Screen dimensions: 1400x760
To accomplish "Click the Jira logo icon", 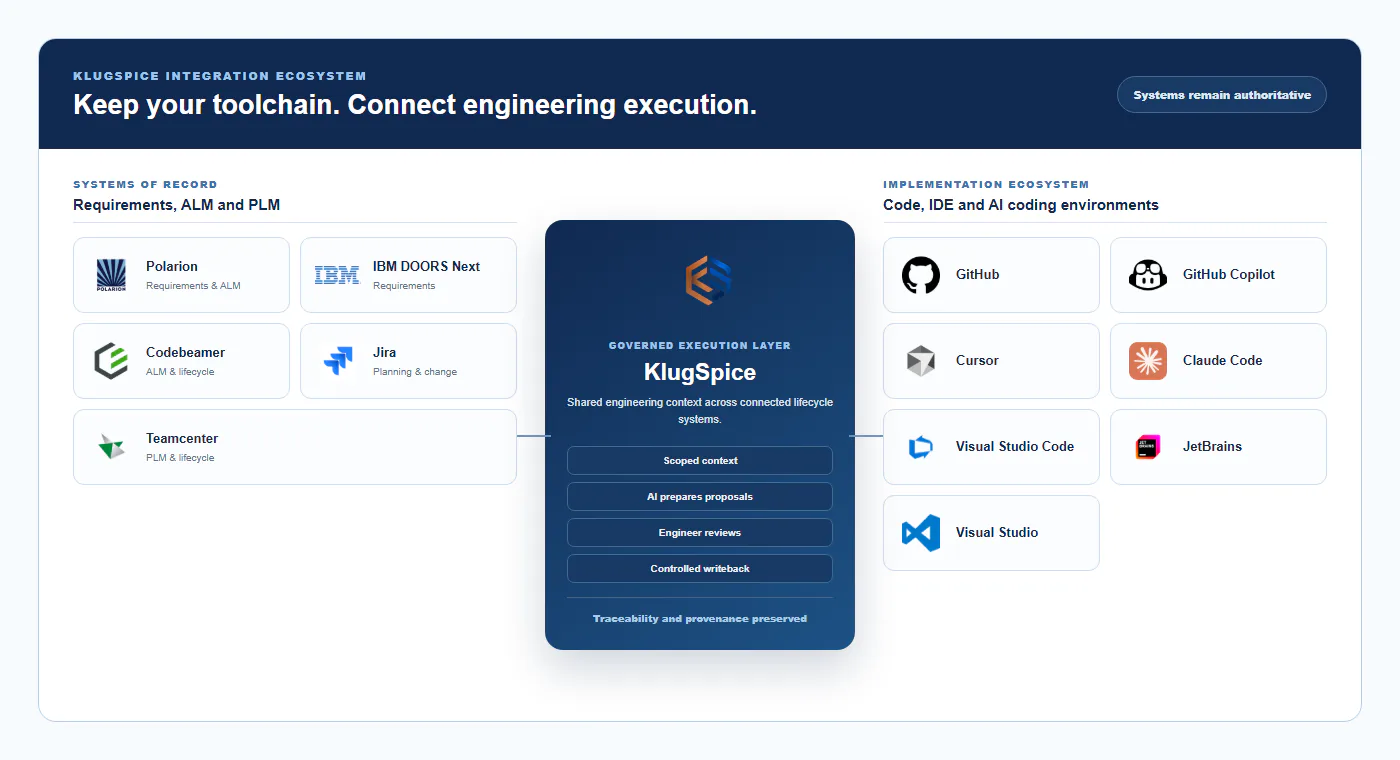I will point(338,361).
